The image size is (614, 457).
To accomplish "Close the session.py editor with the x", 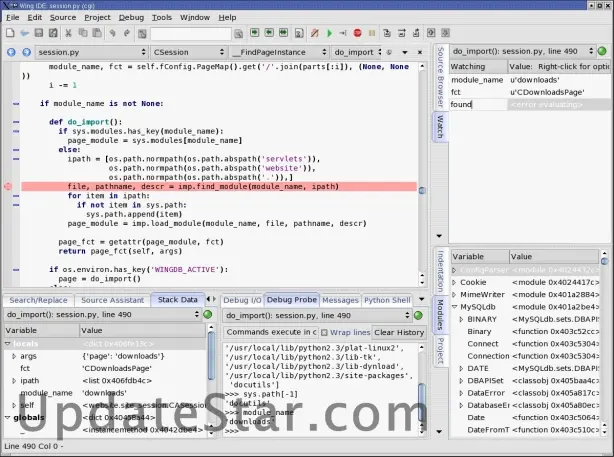I will pyautogui.click(x=420, y=52).
